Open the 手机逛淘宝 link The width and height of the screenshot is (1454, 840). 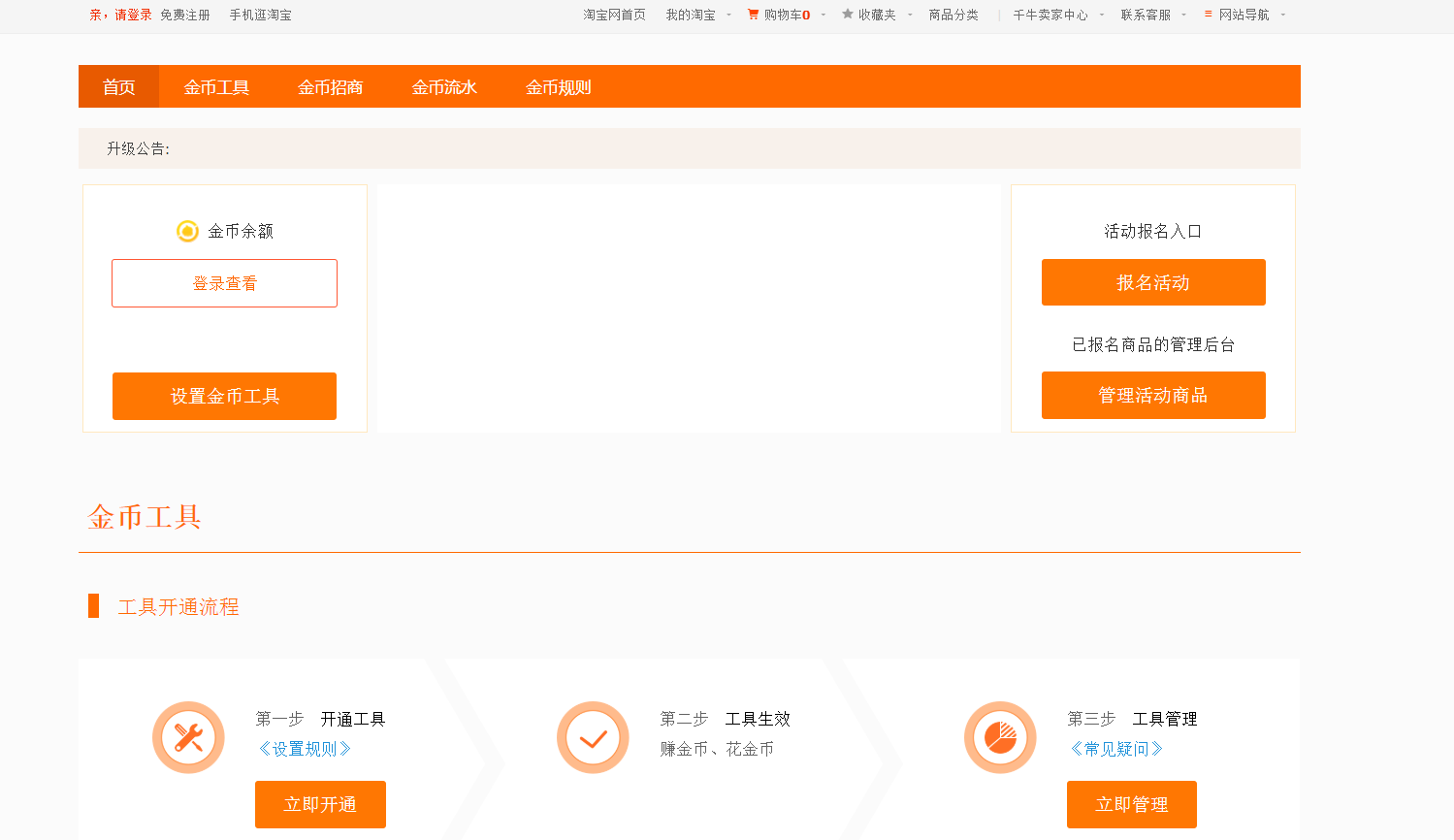[x=260, y=15]
